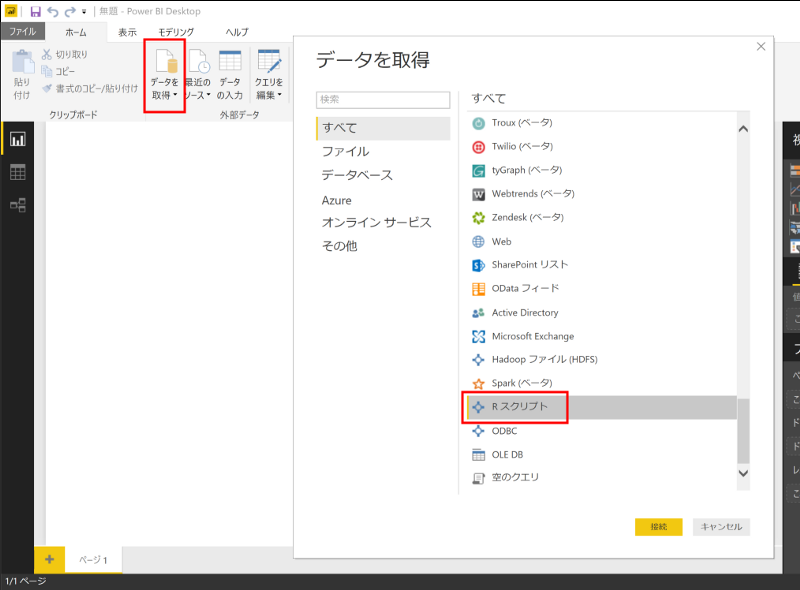Choose Spark (ベータ) connector
800x590 pixels.
[x=602, y=383]
